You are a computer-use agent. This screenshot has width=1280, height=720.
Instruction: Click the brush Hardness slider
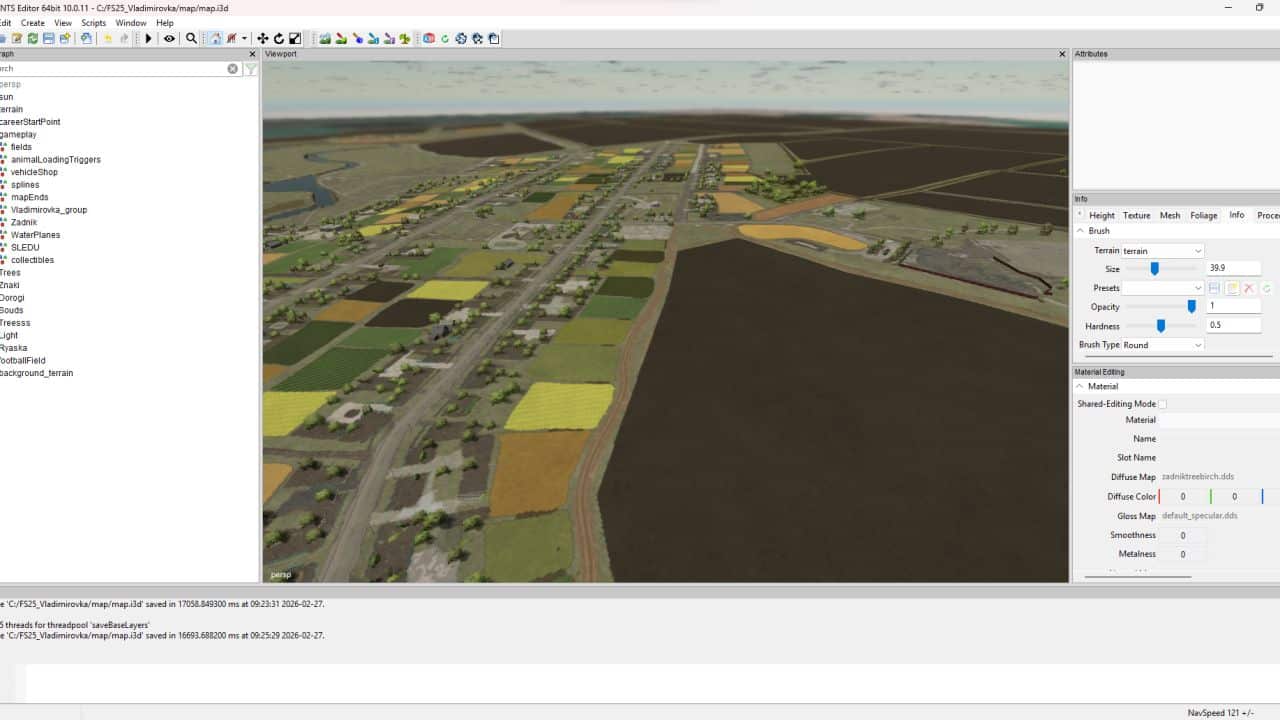1161,326
